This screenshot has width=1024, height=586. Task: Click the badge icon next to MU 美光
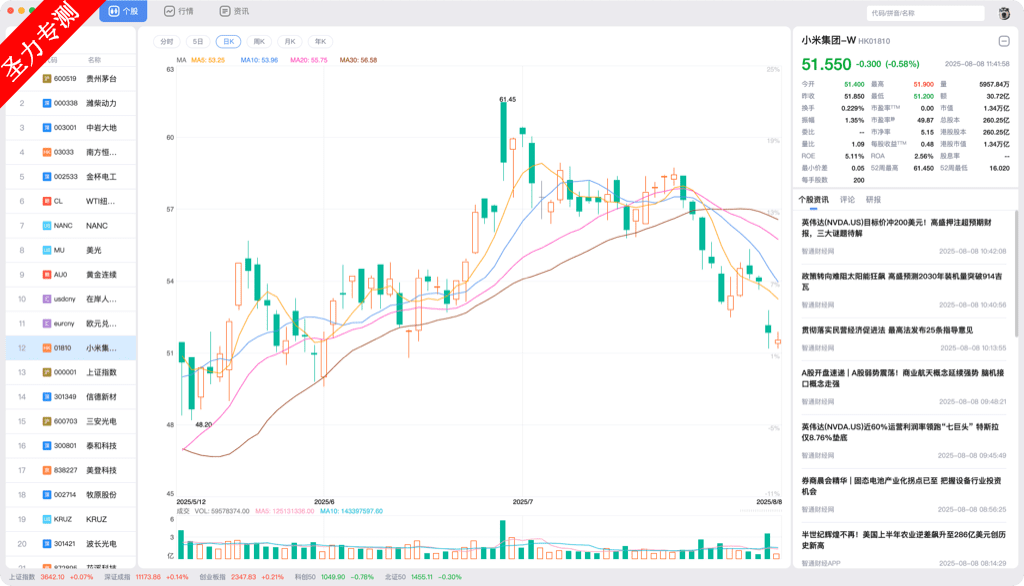[46, 250]
